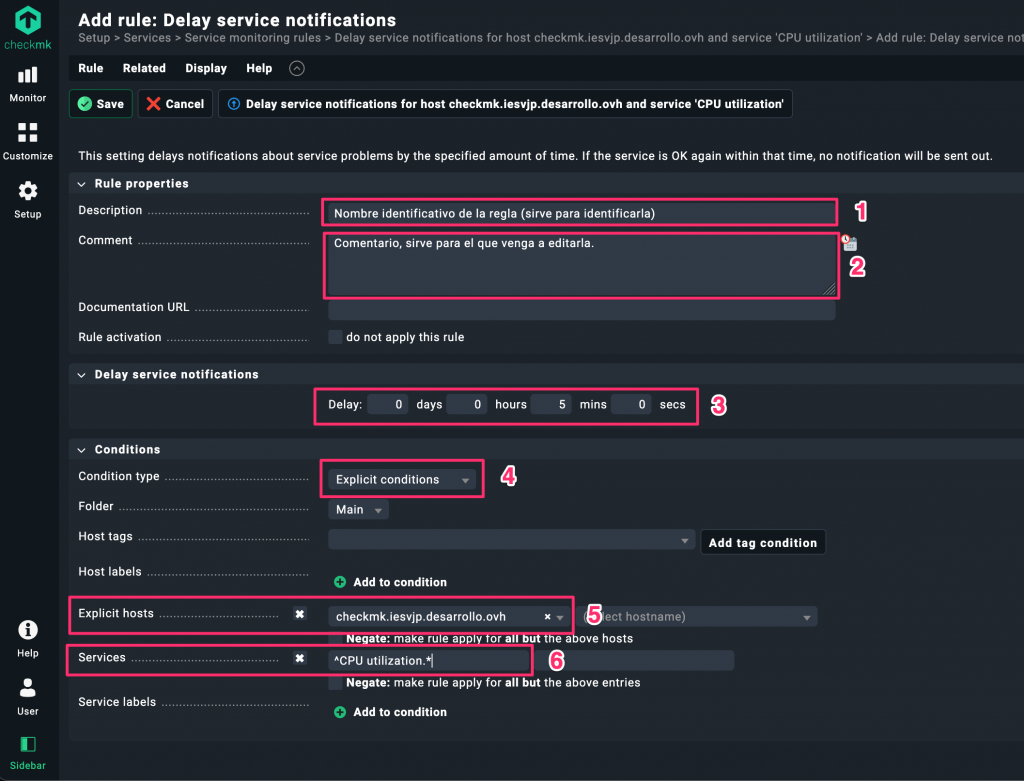Click the Add tag condition button
The image size is (1024, 781).
[762, 543]
